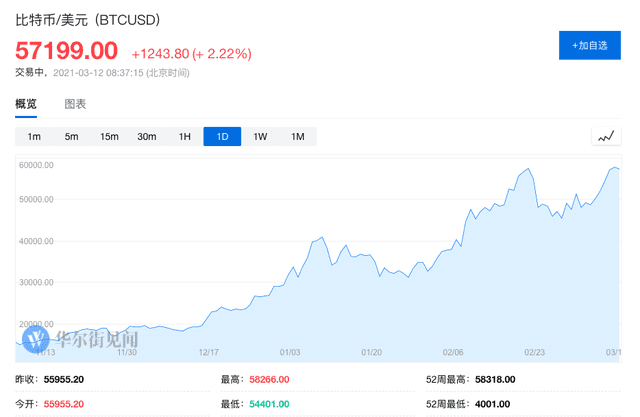Image resolution: width=640 pixels, height=417 pixels.
Task: Click the 60000.00 price axis label
Action: point(35,166)
